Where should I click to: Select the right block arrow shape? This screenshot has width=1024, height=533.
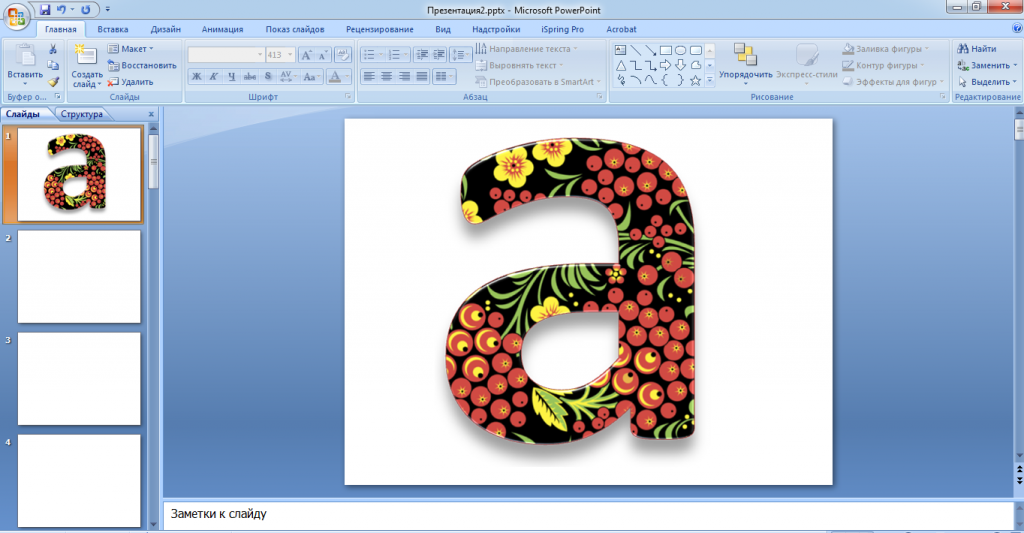(665, 65)
